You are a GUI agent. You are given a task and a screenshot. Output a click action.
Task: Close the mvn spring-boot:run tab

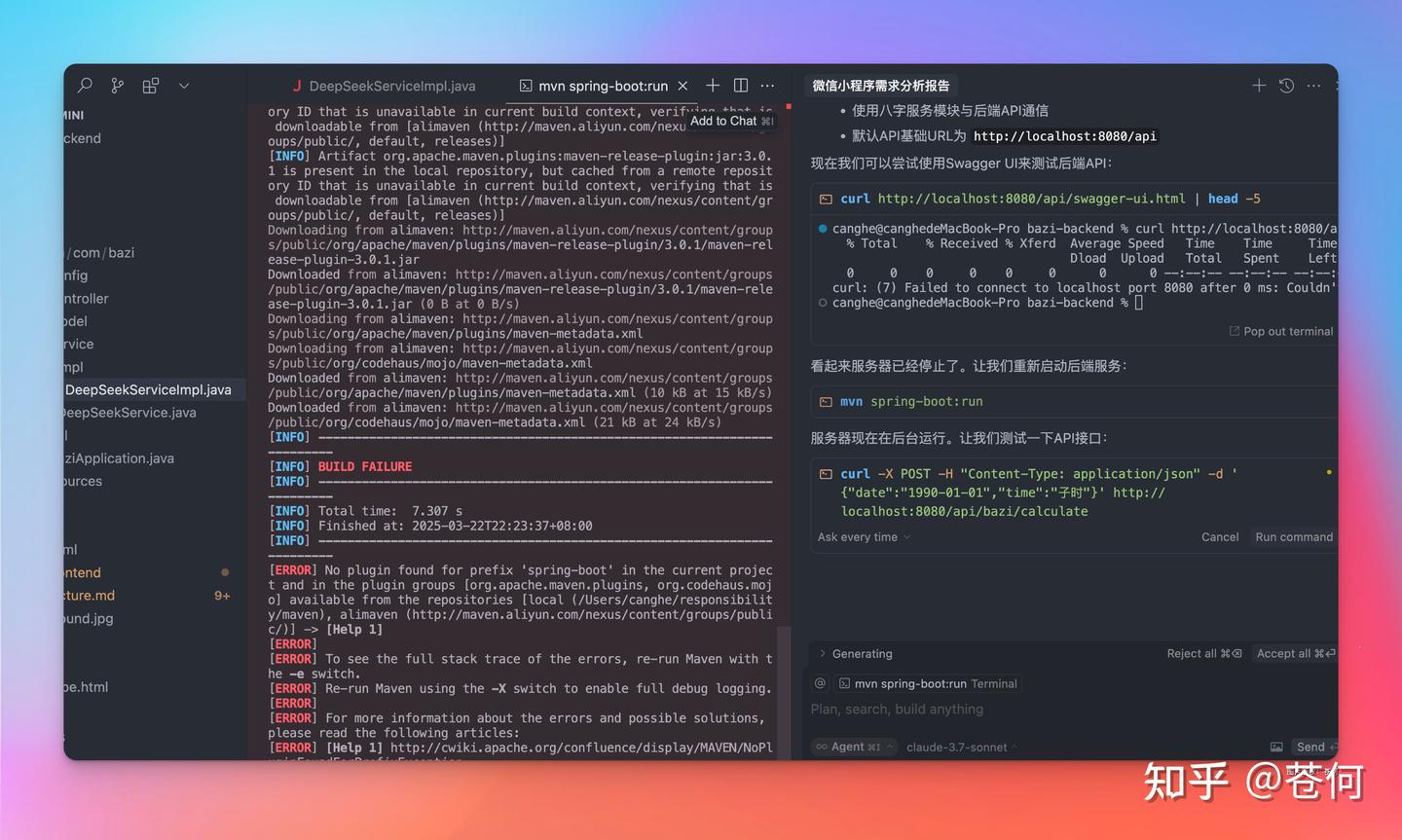click(683, 86)
